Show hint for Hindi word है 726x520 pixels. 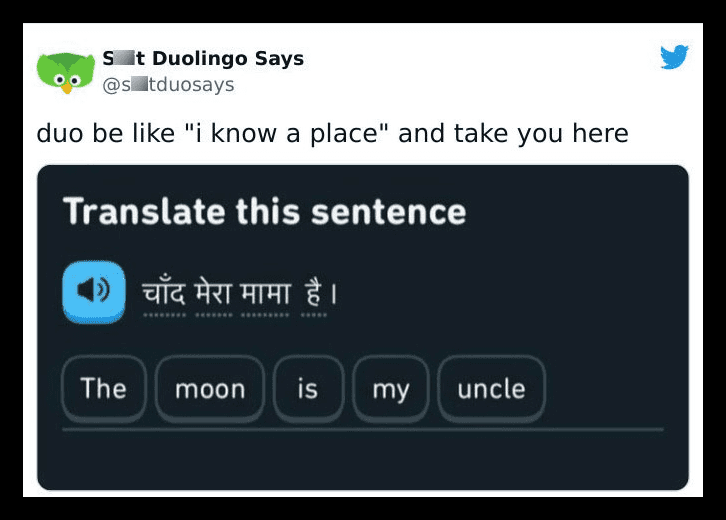coord(313,294)
